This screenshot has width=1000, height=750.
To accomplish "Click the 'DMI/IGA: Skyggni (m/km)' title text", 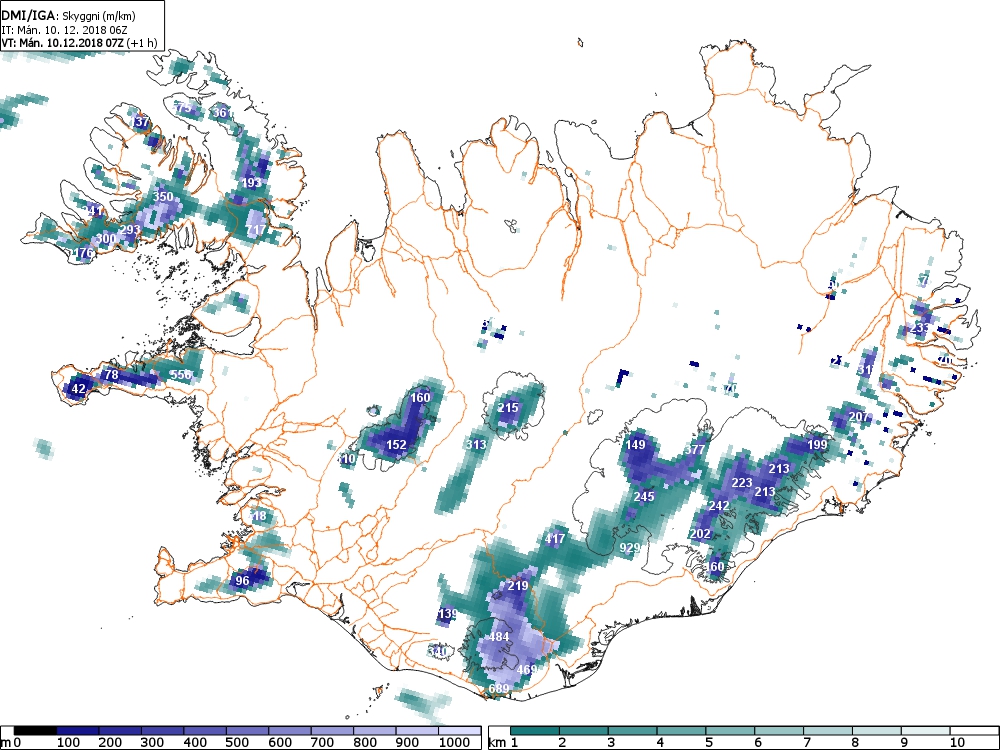I will [68, 17].
